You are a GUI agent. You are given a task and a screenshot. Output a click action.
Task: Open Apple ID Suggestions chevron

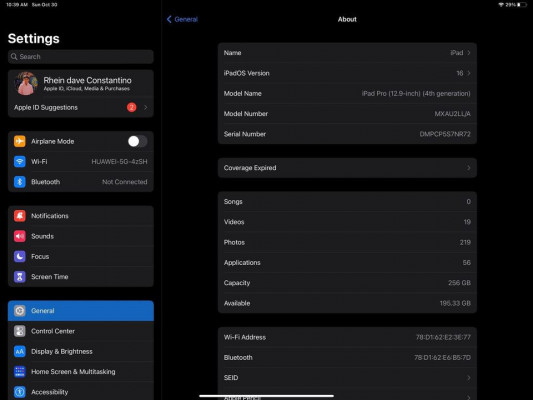click(x=145, y=107)
